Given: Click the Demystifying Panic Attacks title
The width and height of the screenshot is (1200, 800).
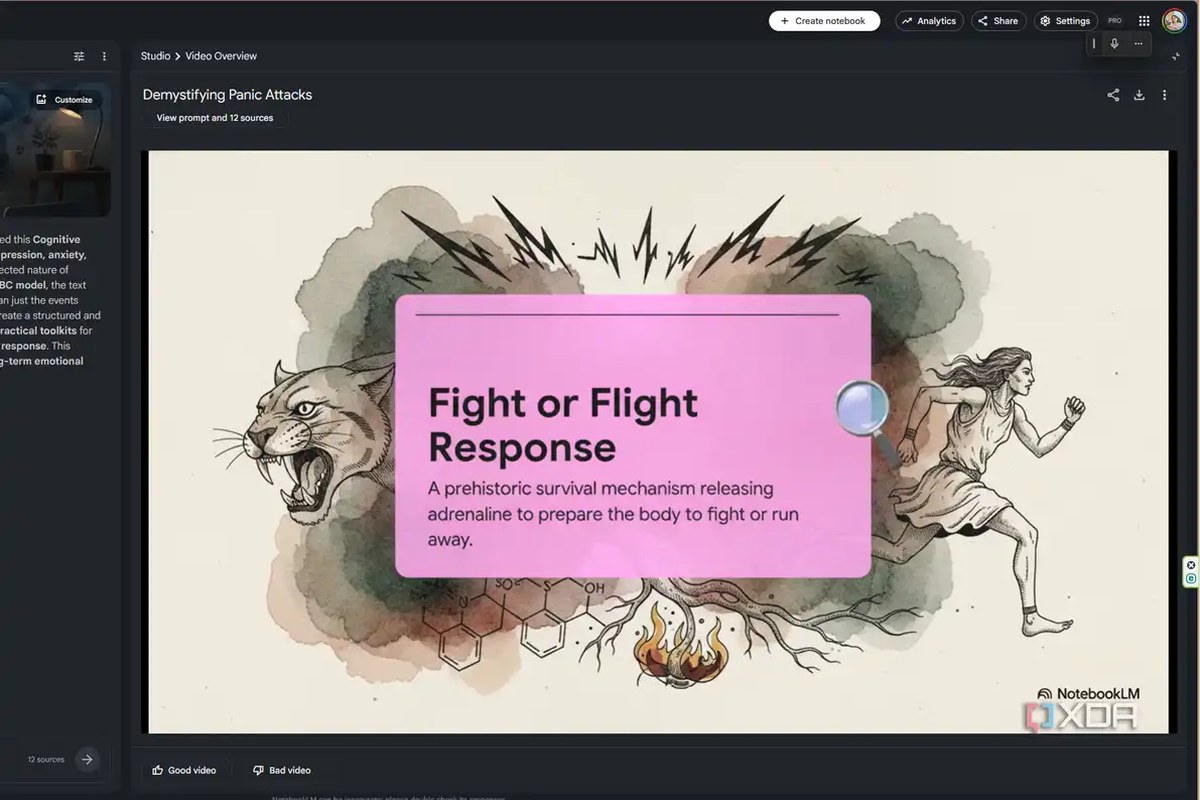Looking at the screenshot, I should point(227,95).
